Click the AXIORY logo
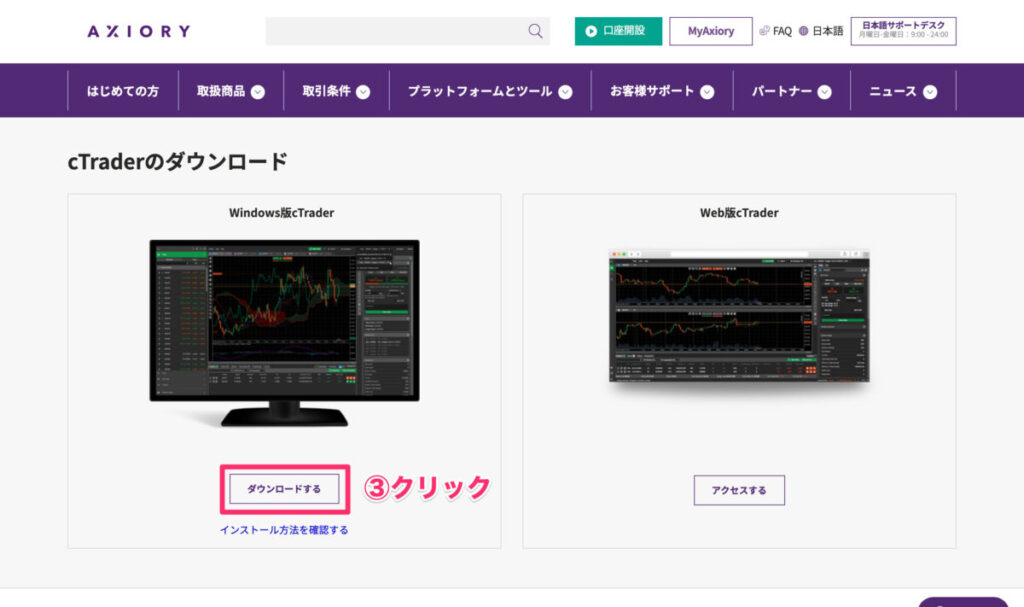Screen dimensions: 1024x607 (138, 31)
